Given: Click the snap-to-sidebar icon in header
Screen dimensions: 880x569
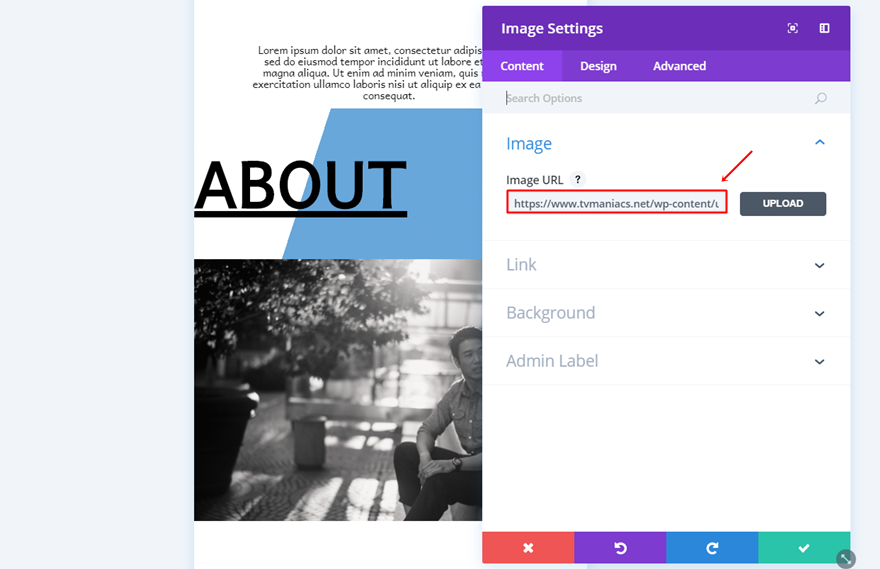Looking at the screenshot, I should point(824,28).
